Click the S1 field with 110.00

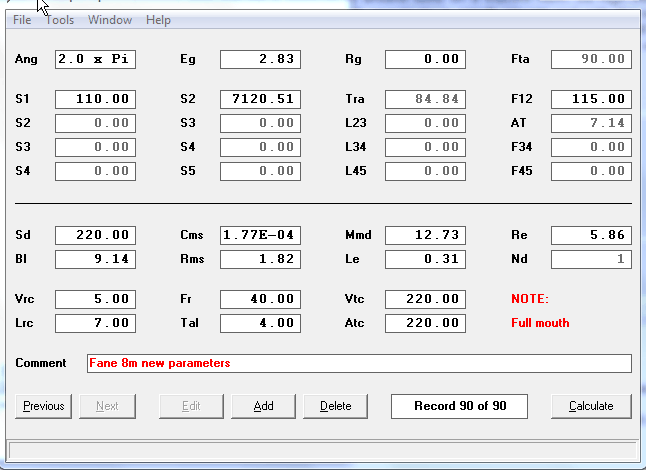point(95,99)
